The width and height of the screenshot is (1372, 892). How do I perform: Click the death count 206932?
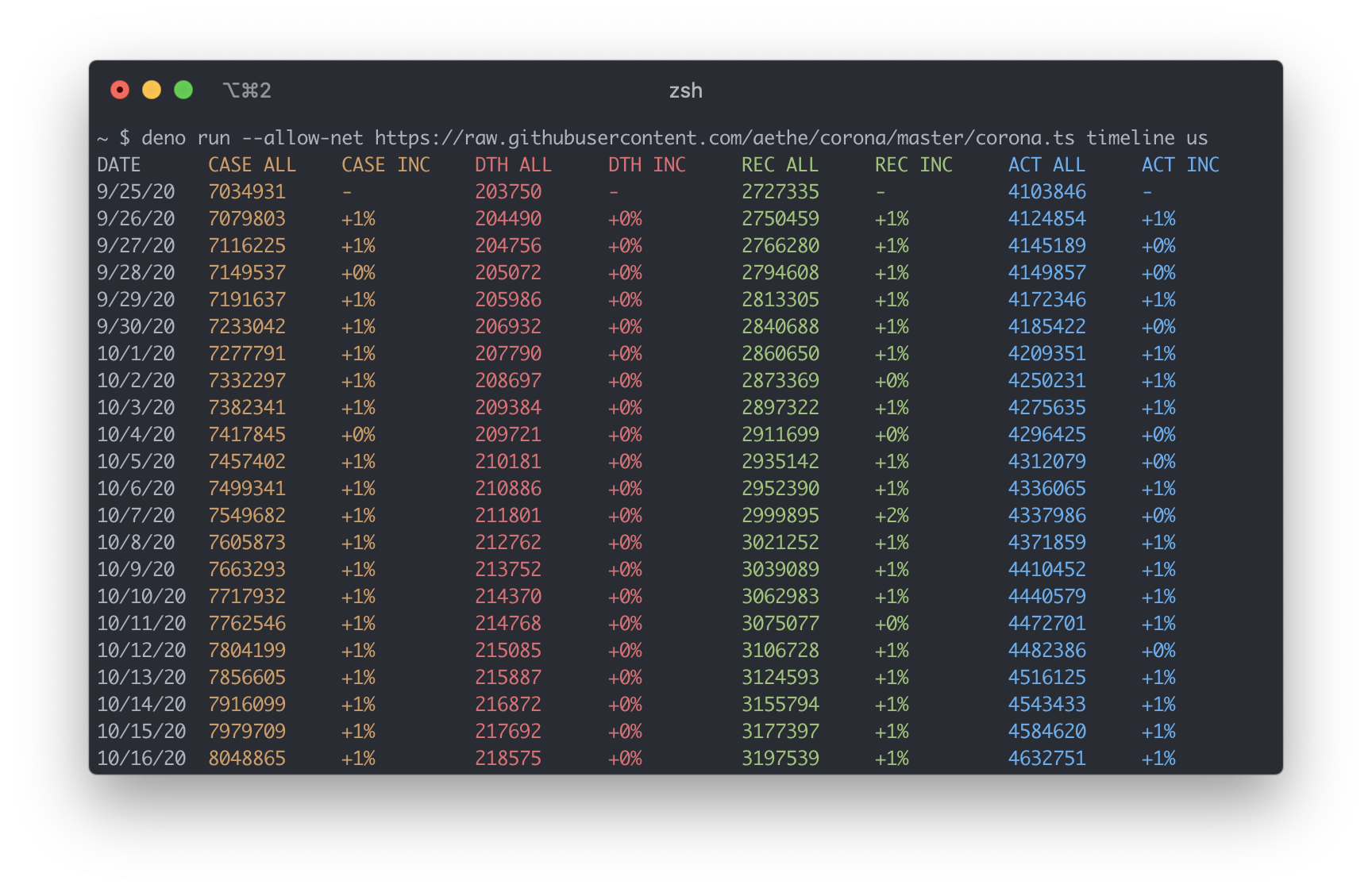pos(508,327)
